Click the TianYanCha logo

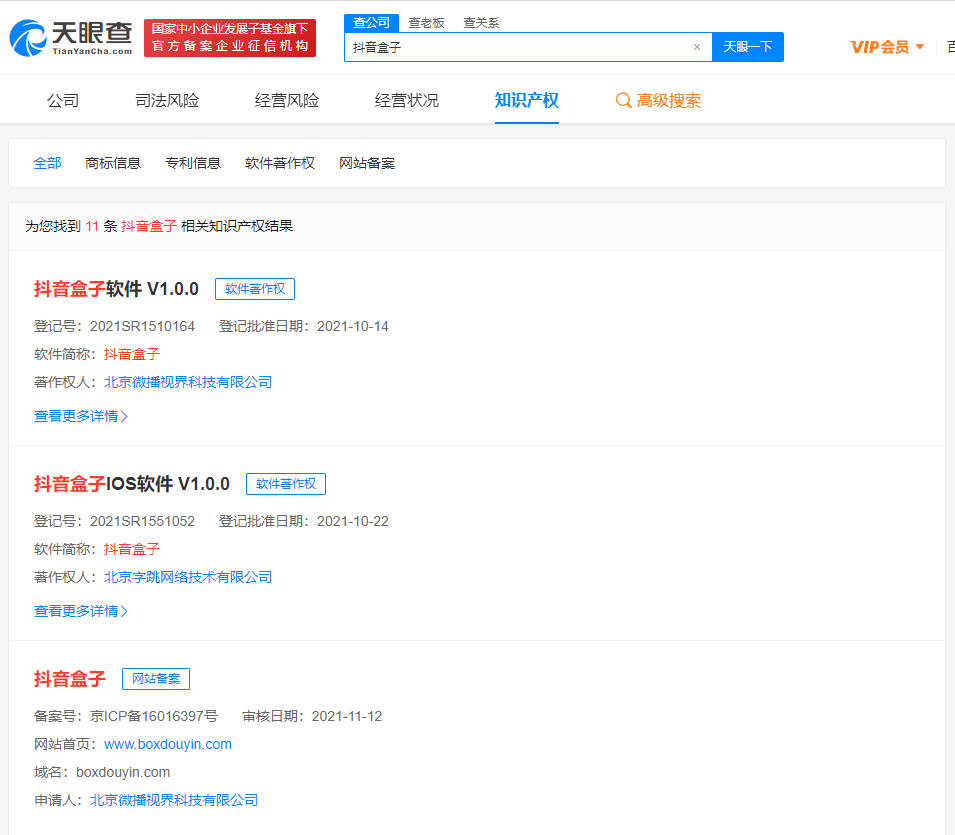point(70,38)
